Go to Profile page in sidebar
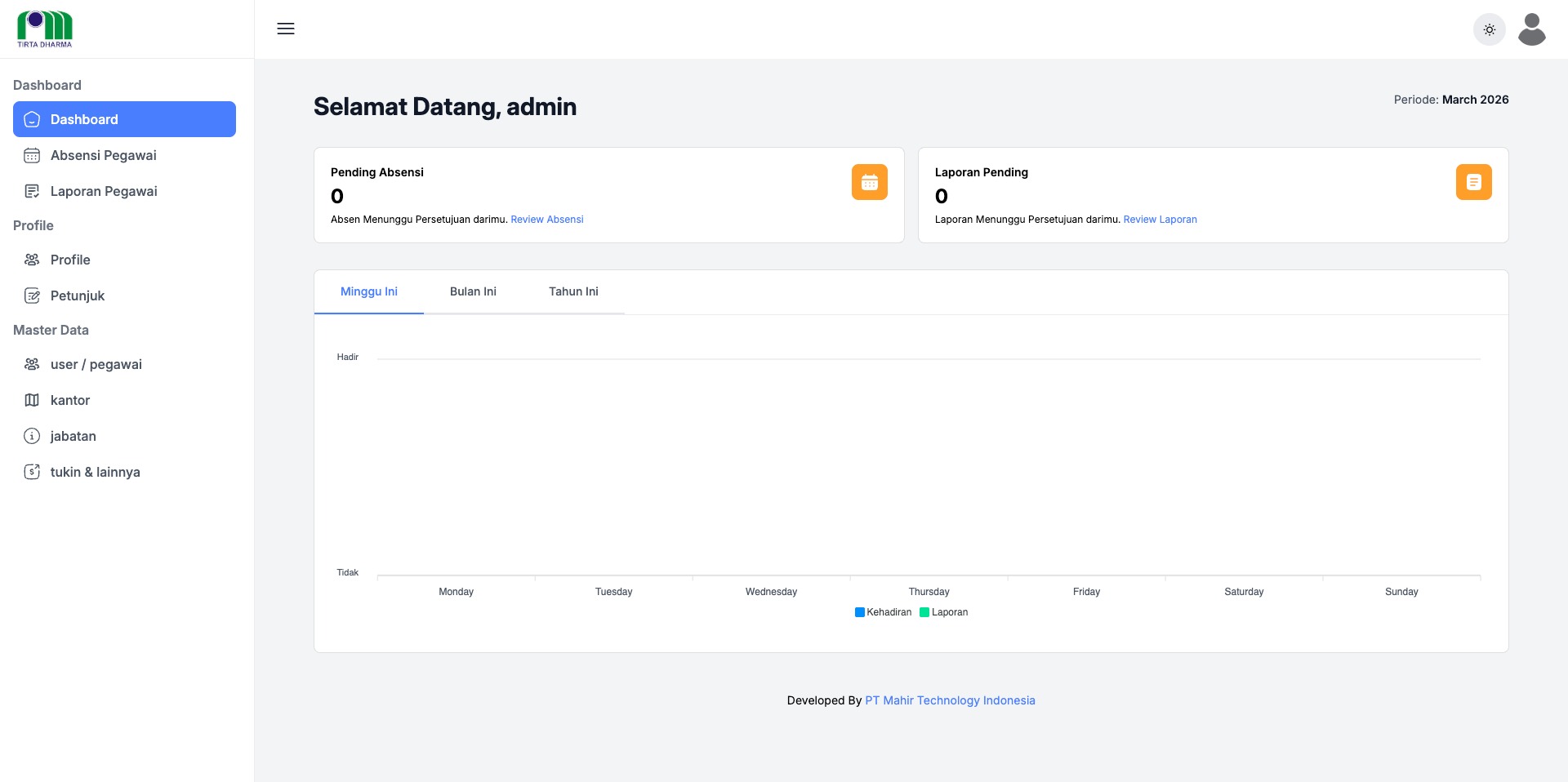This screenshot has width=1568, height=782. [x=70, y=260]
